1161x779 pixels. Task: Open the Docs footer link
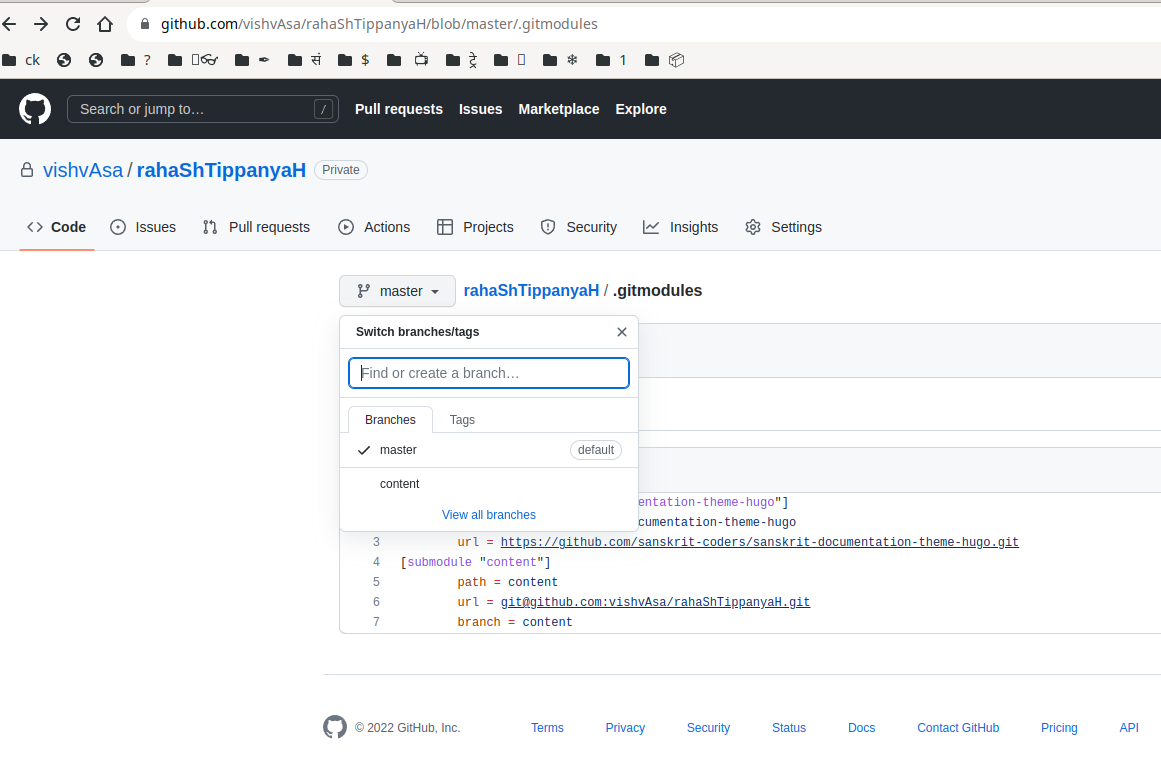[861, 728]
